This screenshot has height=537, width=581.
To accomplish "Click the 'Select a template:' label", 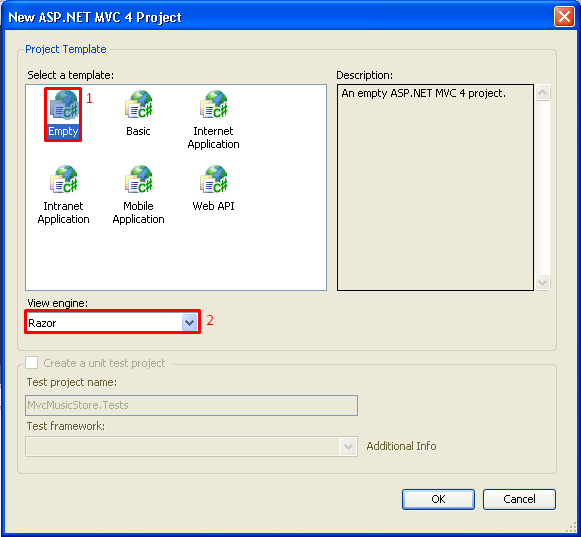I will tap(70, 75).
